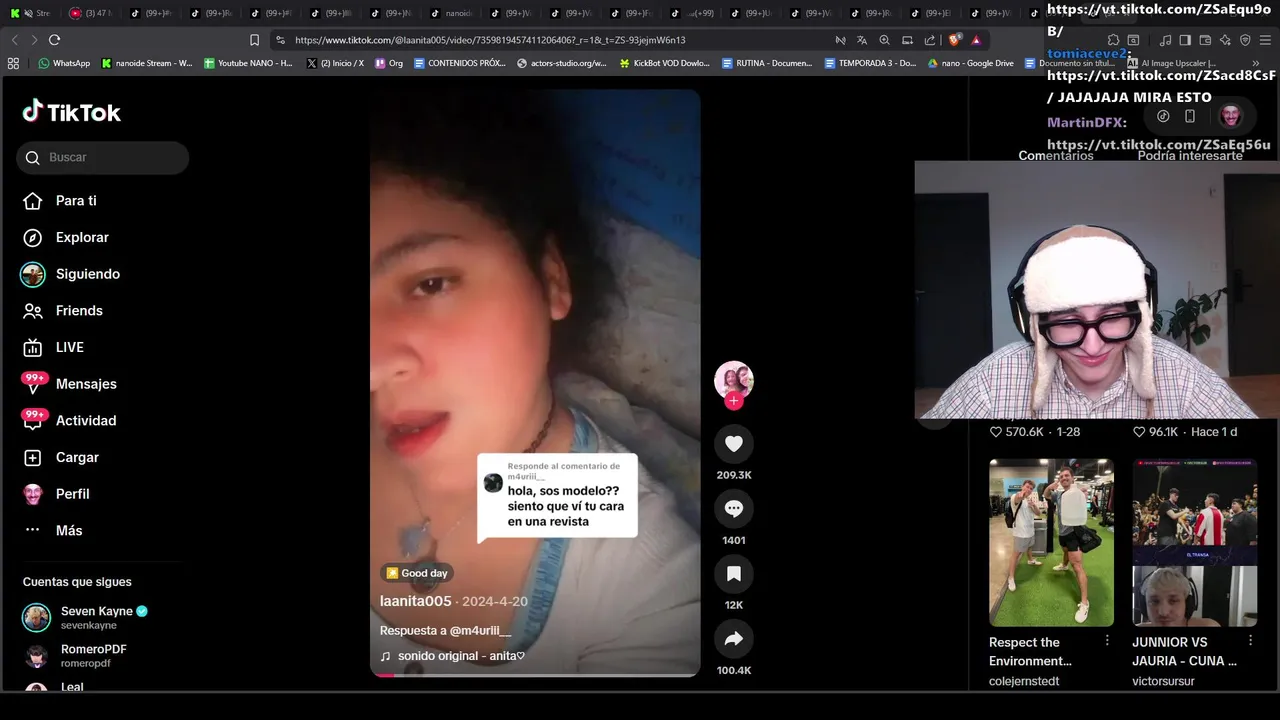Open the browser apps grid icon
The width and height of the screenshot is (1280, 720).
(x=13, y=63)
